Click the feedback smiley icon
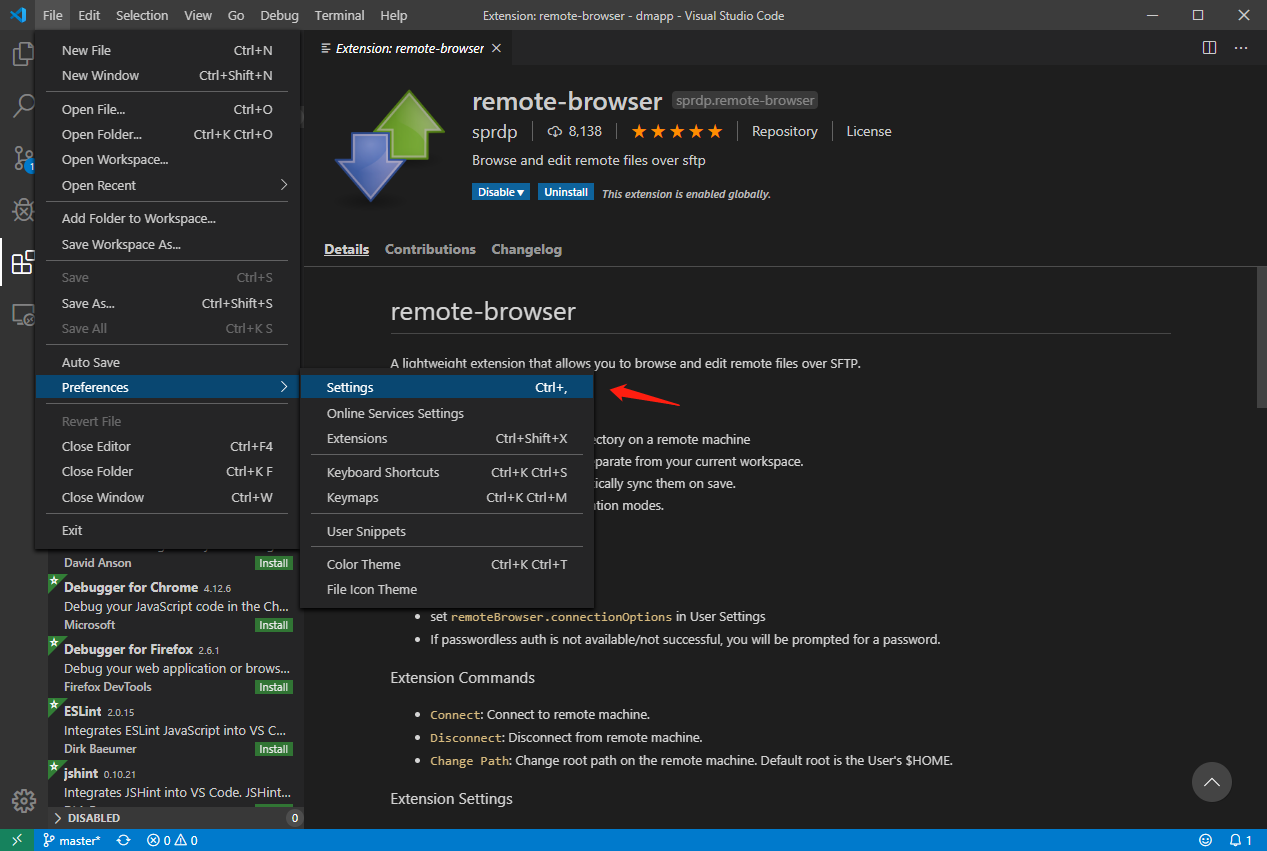Viewport: 1267px width, 851px height. [x=1205, y=840]
